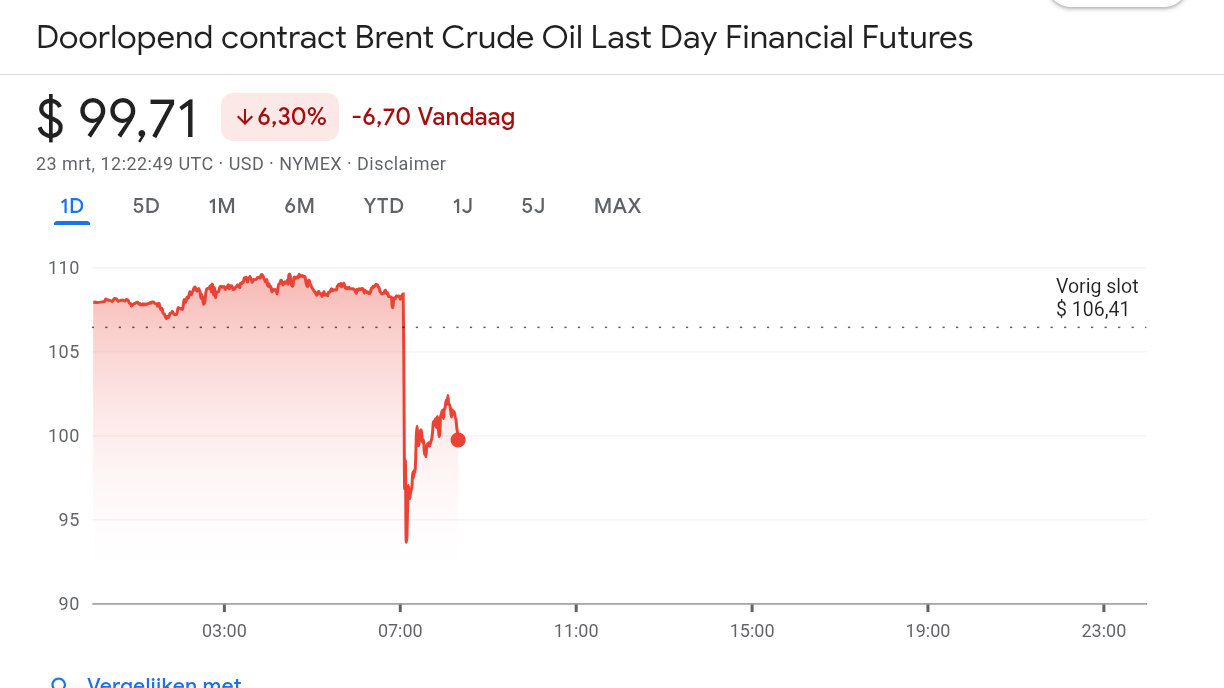Show the 5J price range

(533, 206)
